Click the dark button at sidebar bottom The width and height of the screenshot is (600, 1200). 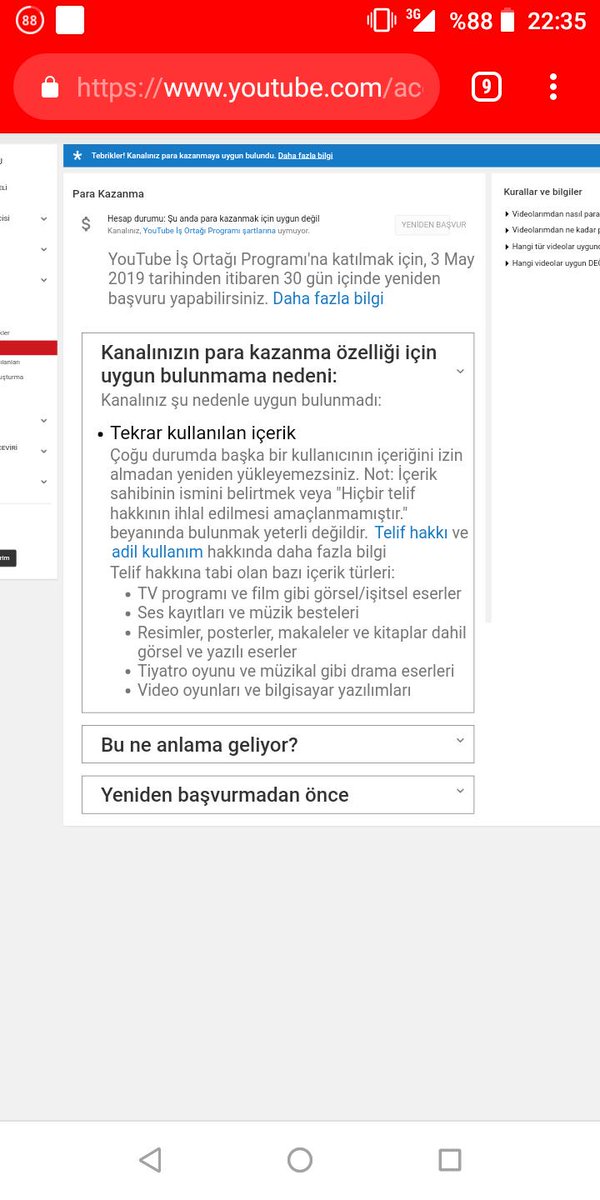click(8, 558)
